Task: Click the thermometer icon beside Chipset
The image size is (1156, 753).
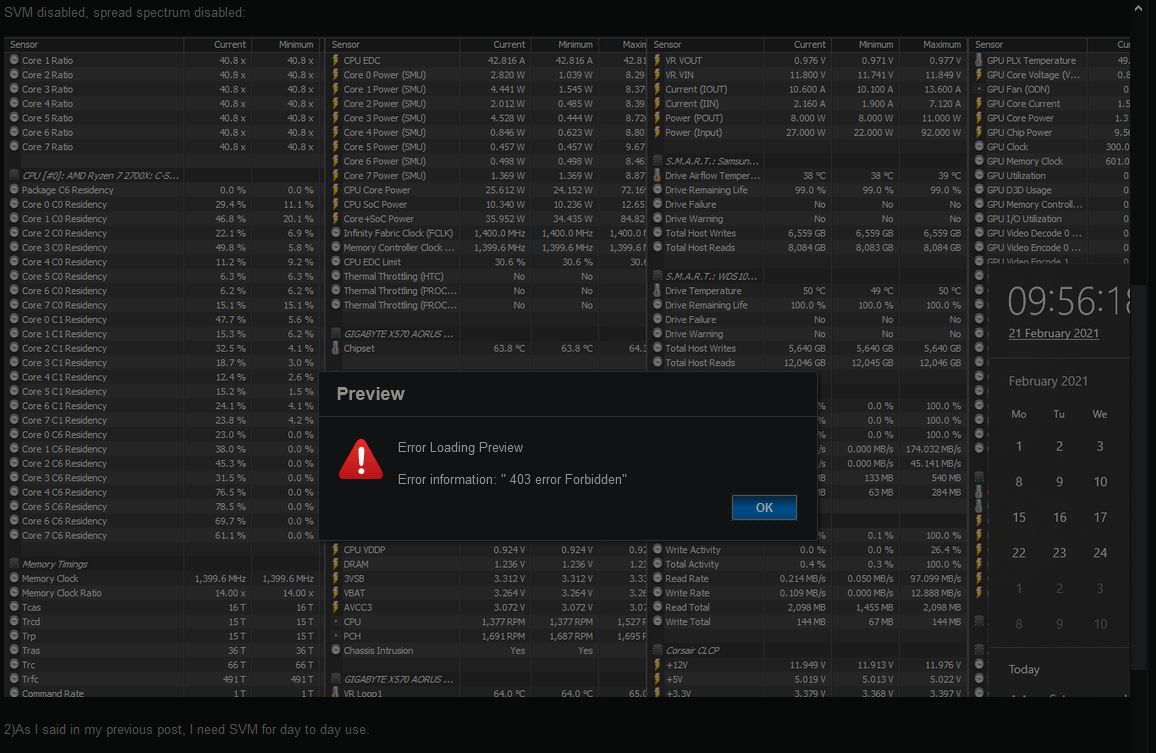Action: pyautogui.click(x=335, y=348)
